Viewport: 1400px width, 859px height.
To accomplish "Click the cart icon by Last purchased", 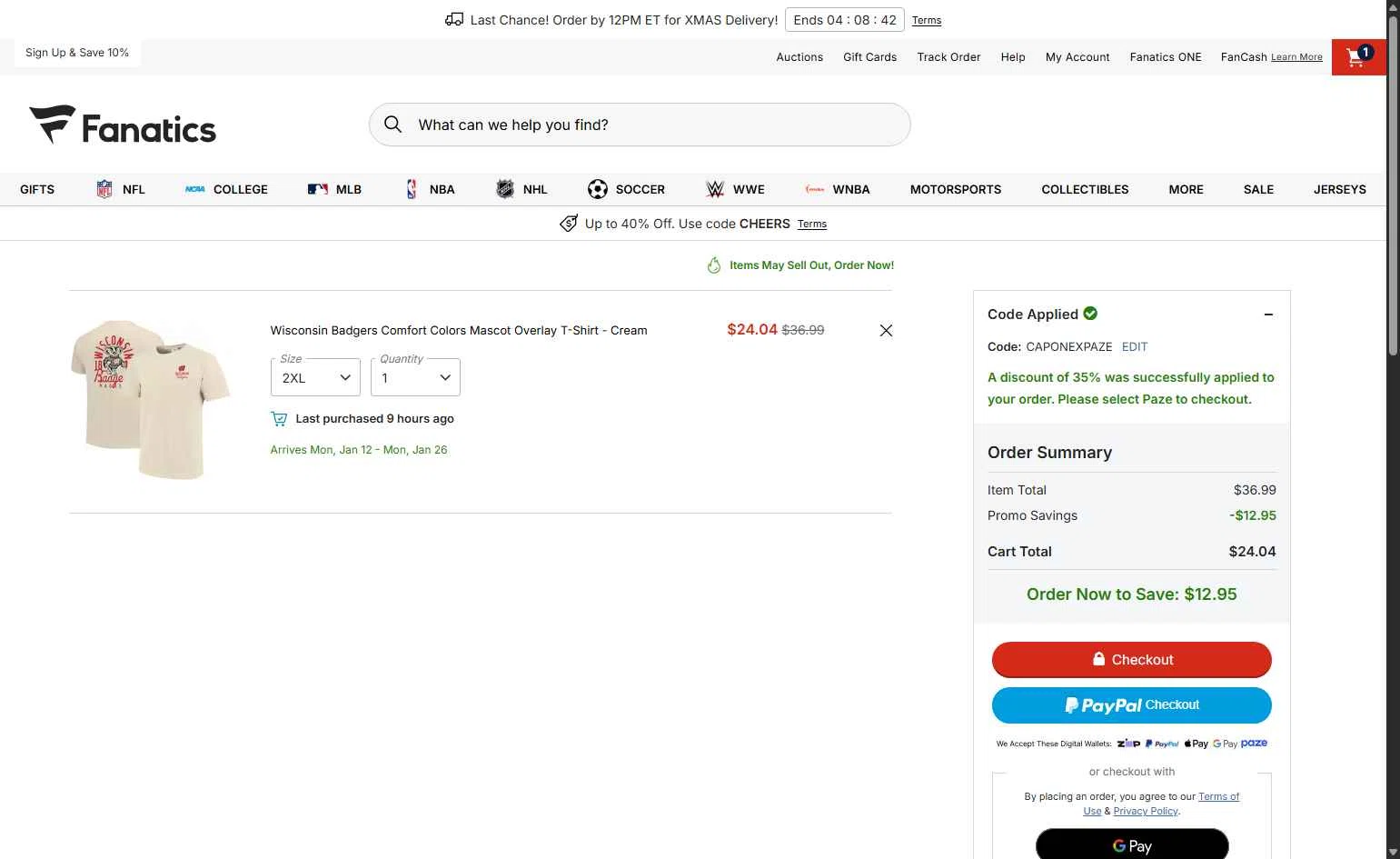I will pos(279,419).
